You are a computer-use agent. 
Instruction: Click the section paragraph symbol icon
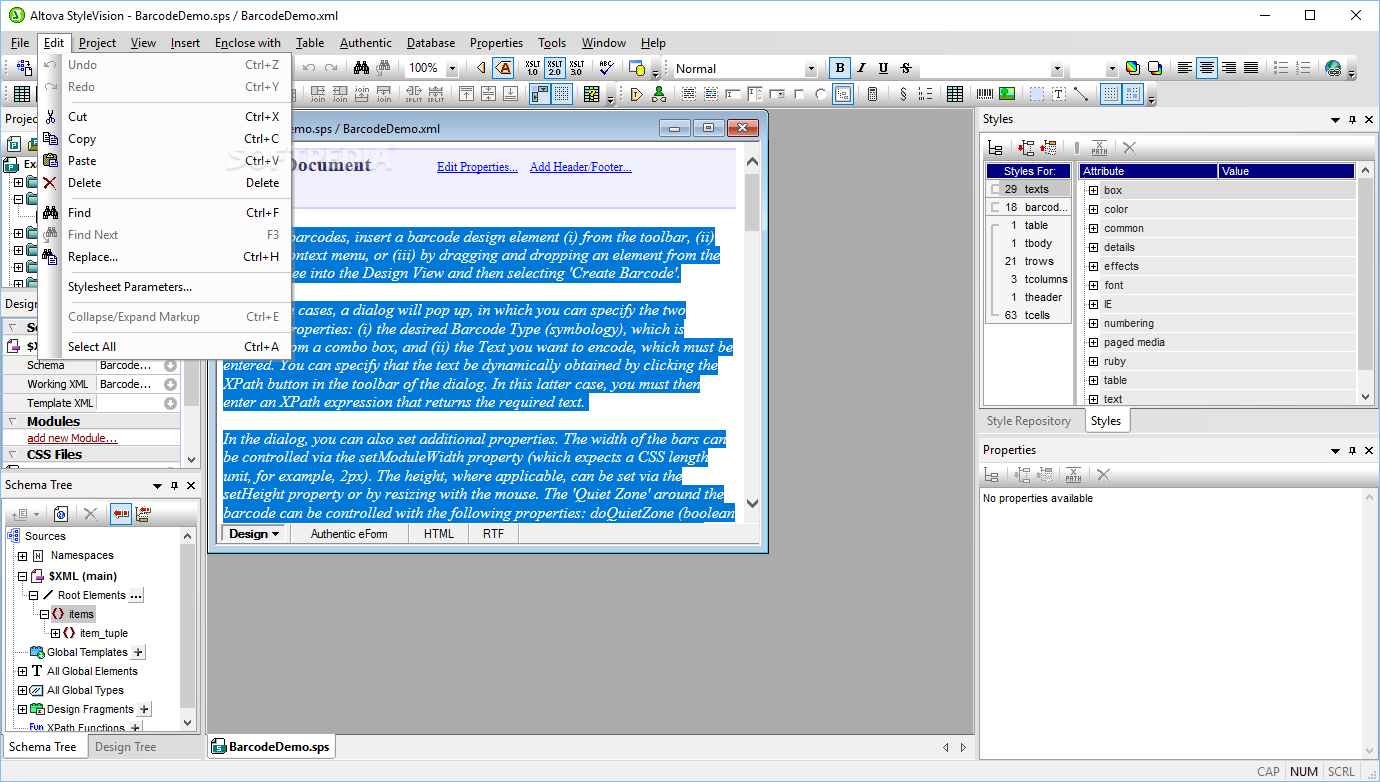[x=904, y=94]
